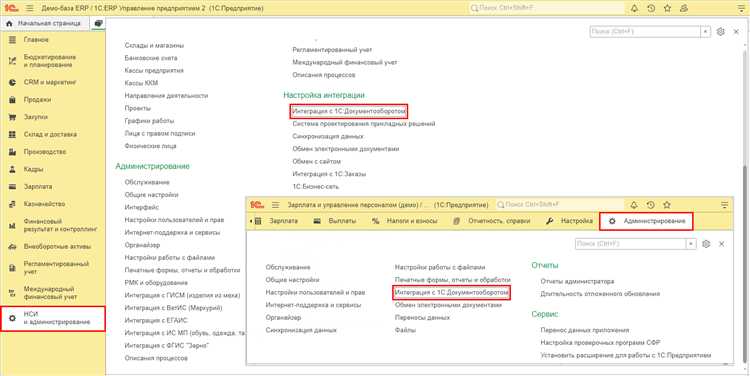Expand the search dropdown arrow in the Зарплата window

click(x=691, y=244)
